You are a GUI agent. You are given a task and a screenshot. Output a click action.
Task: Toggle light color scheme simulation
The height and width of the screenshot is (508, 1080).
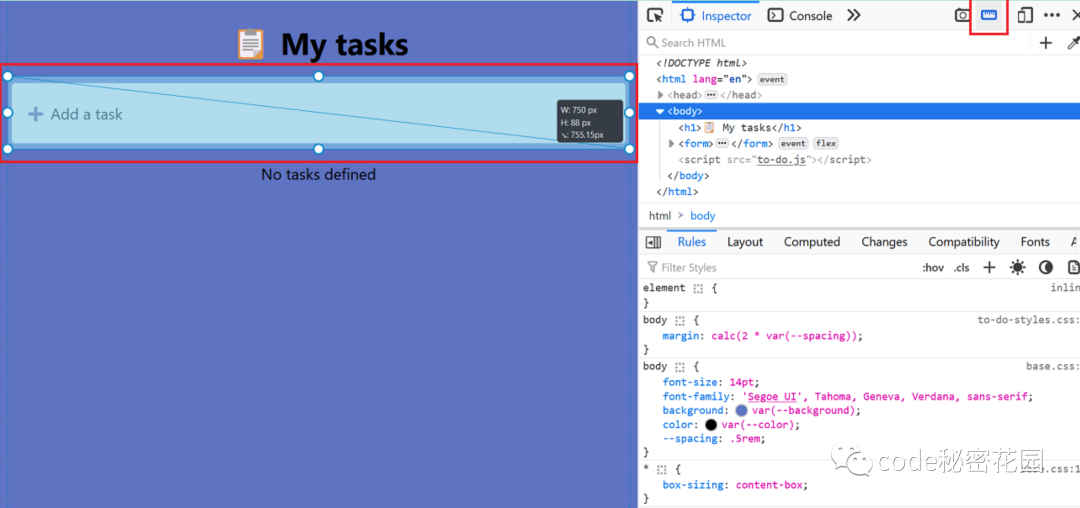point(1017,267)
